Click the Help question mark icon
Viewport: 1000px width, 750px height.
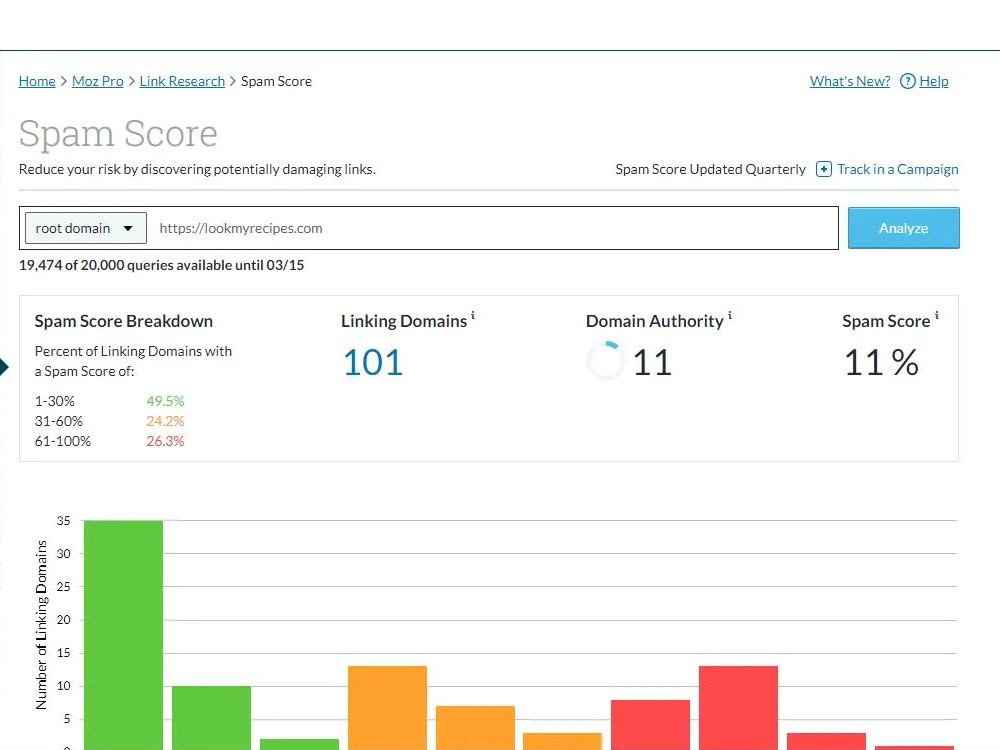click(908, 81)
